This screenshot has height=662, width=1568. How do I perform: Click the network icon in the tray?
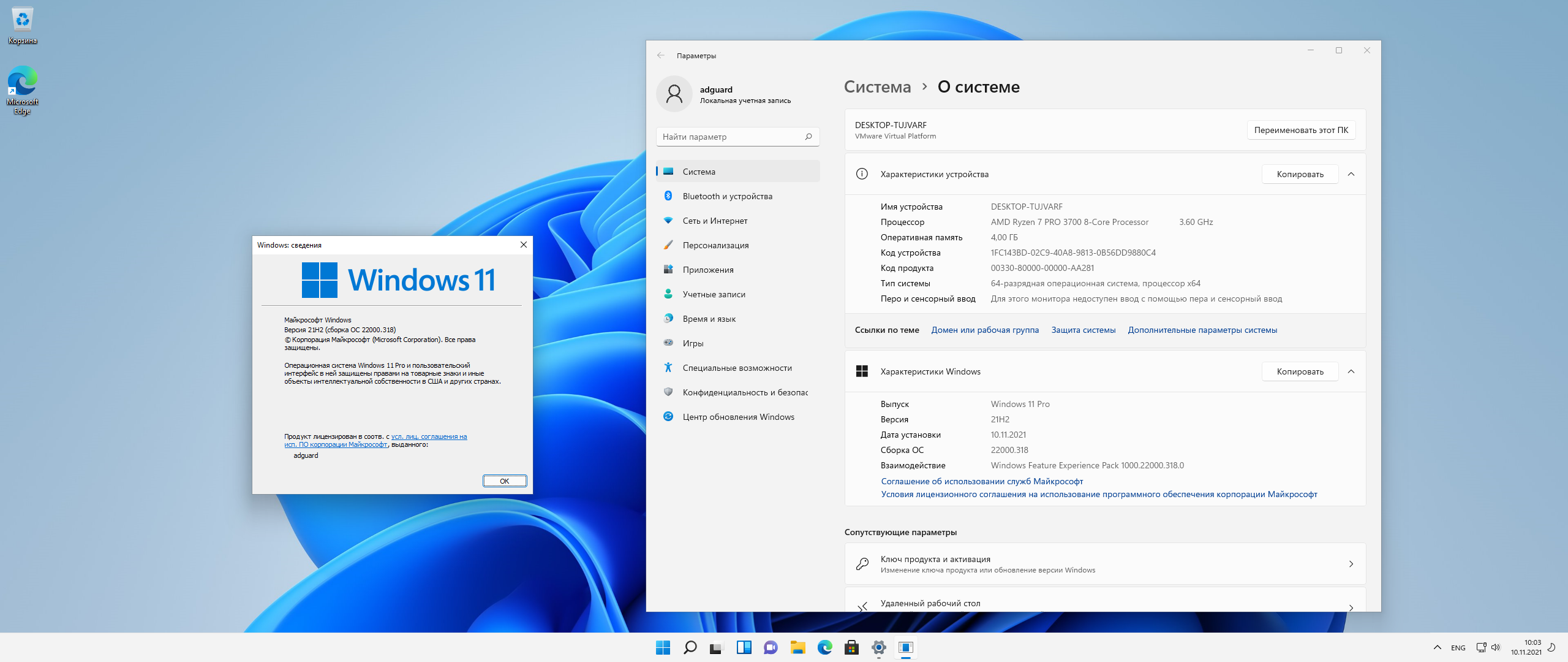pyautogui.click(x=1481, y=647)
